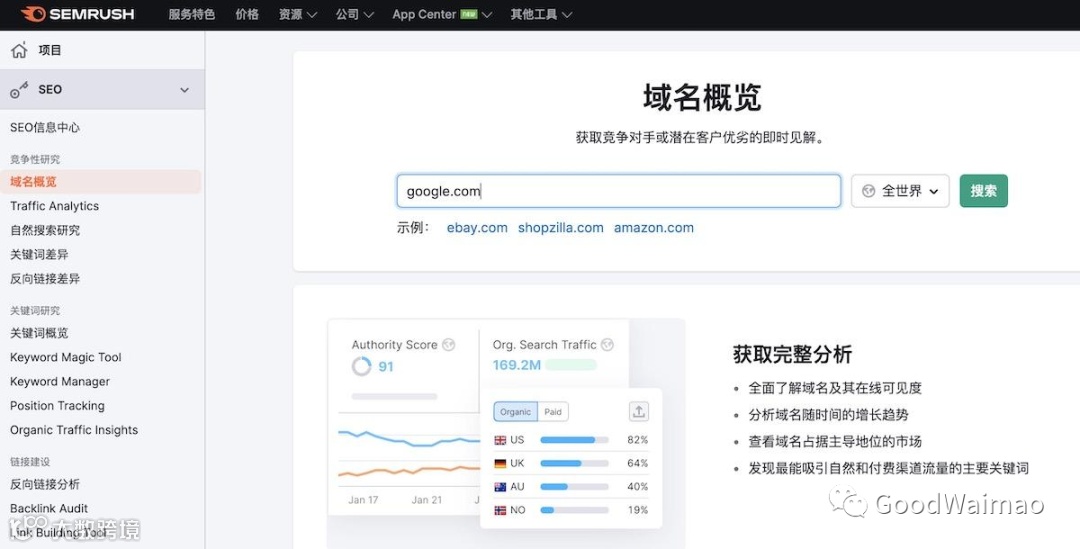Open Backlink Audit in sidebar
Screen dimensions: 1080x549
[x=49, y=508]
